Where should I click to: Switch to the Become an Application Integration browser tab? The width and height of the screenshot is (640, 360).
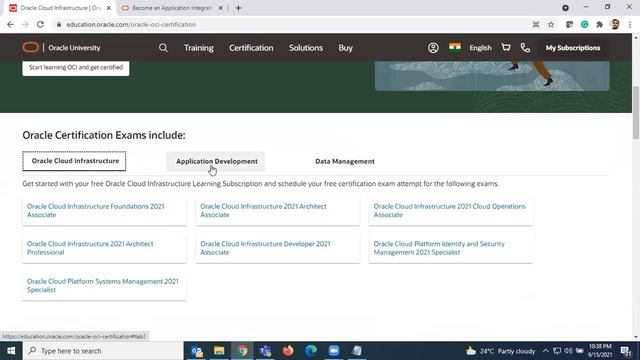point(172,8)
